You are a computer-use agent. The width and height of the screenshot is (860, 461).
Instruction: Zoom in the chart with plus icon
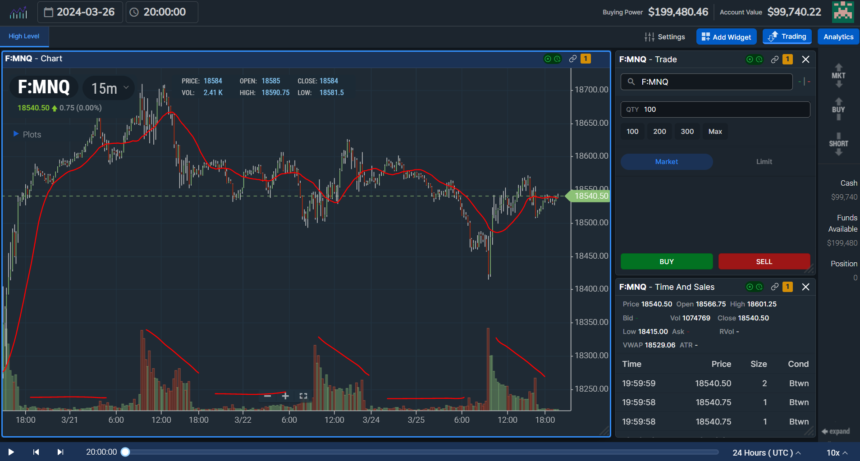285,396
